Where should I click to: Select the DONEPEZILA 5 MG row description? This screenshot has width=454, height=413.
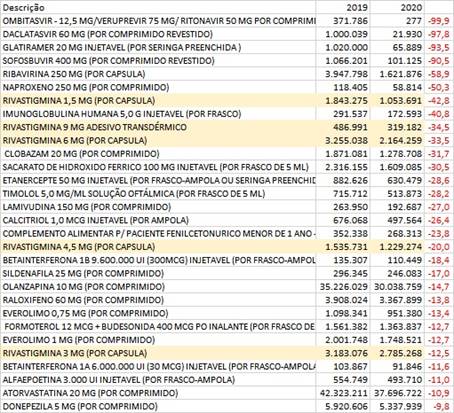(x=158, y=406)
